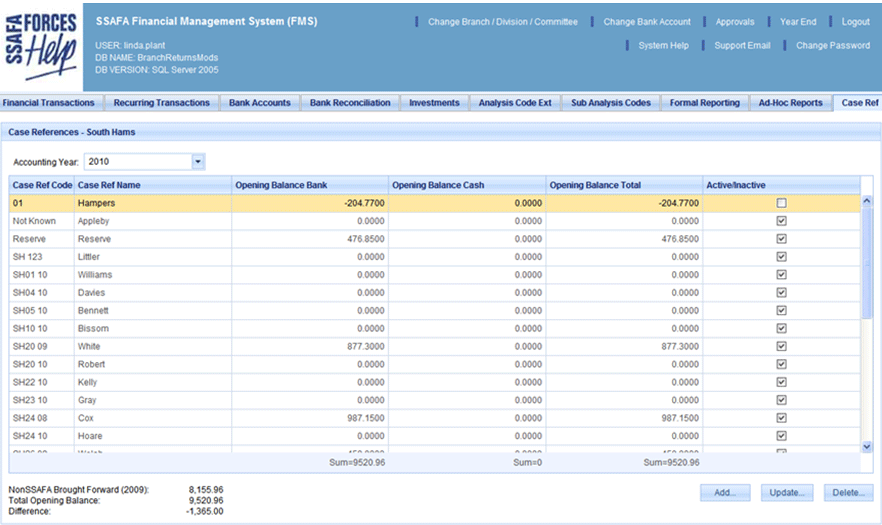Open the Financial Transactions tab
Screen dimensions: 882x525
pos(49,103)
